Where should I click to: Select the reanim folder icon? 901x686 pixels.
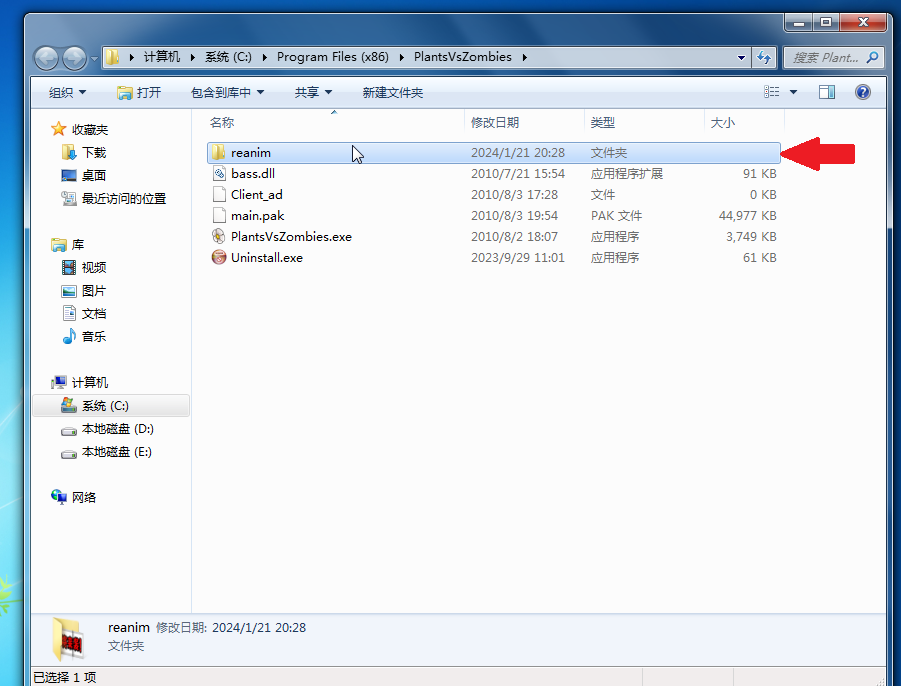[x=218, y=152]
